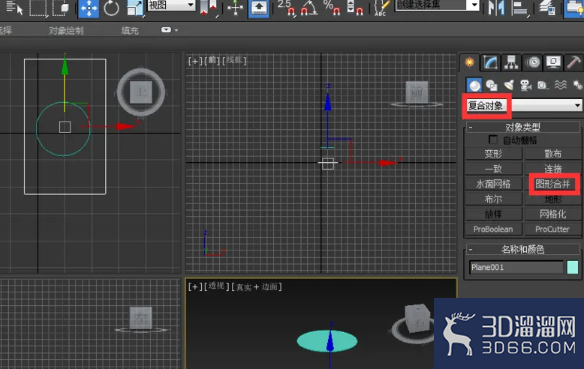Open the [真实 + 边面] shading menu
This screenshot has height=369, width=584.
[x=257, y=287]
